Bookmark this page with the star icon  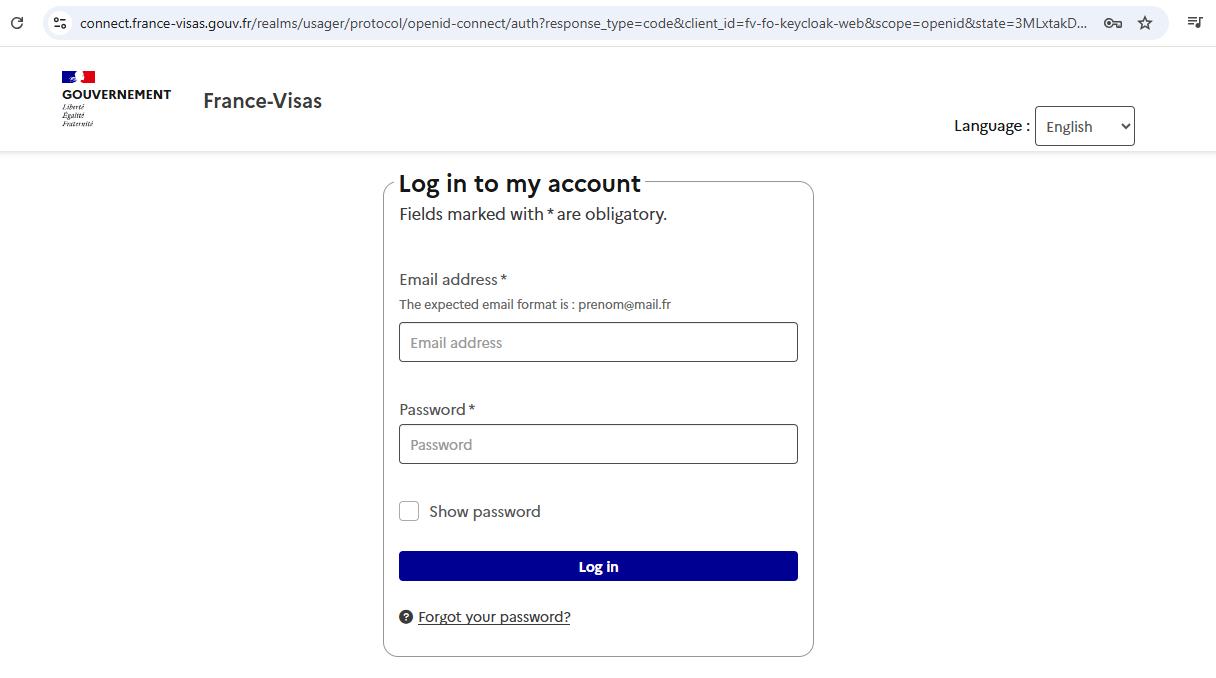pyautogui.click(x=1144, y=22)
